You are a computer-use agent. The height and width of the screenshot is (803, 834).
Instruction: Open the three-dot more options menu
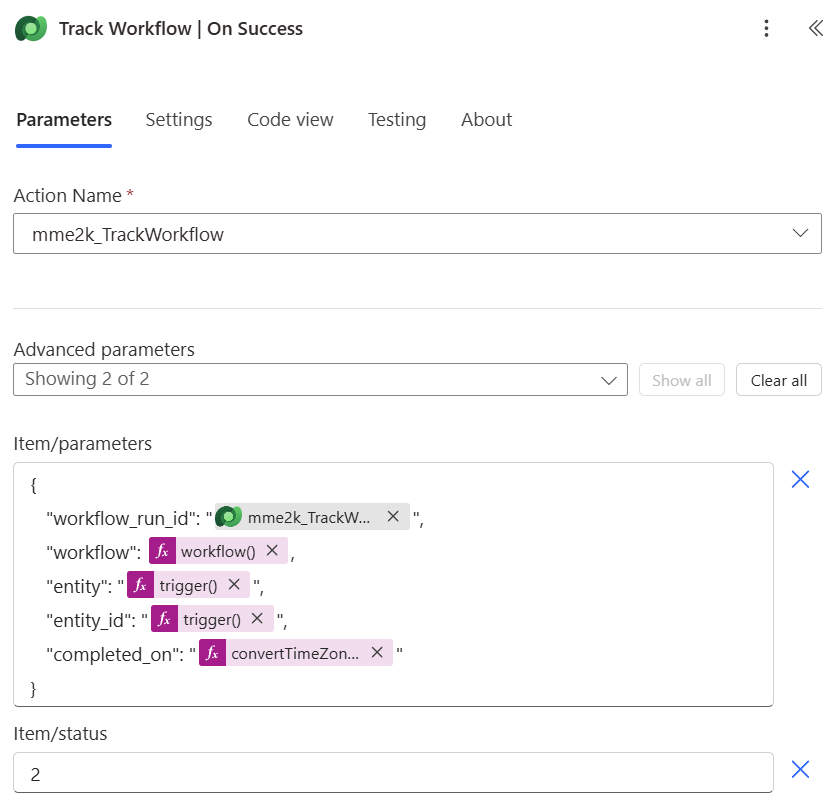pyautogui.click(x=766, y=29)
